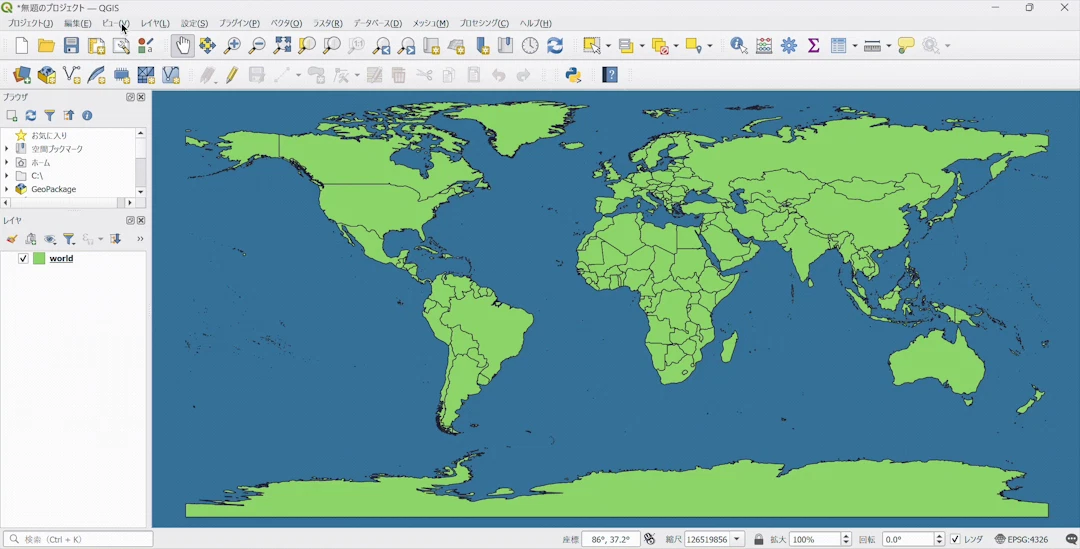Select the Zoom In magnifier tool
This screenshot has height=549, width=1080.
tap(232, 45)
